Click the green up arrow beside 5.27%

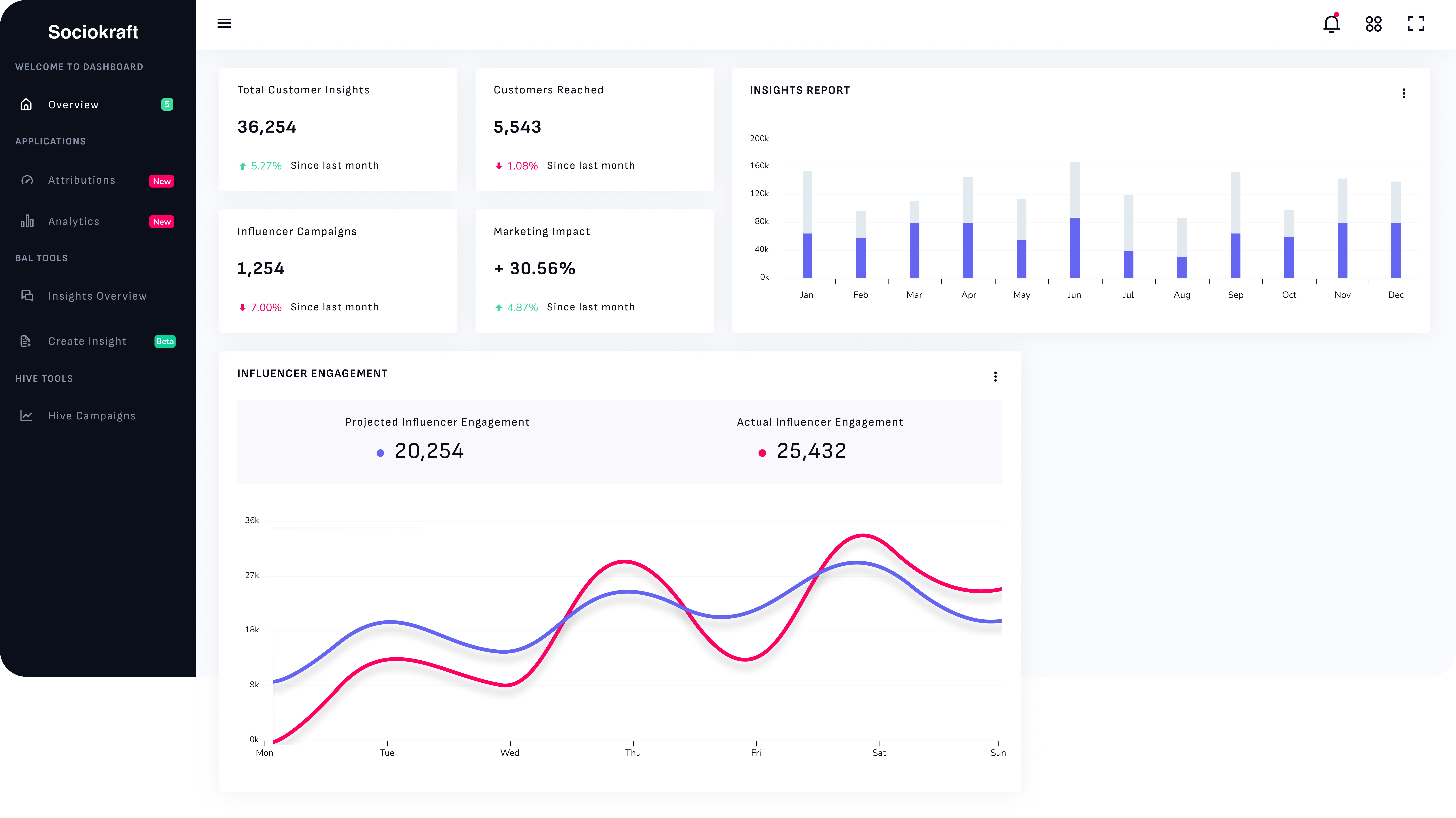(242, 166)
